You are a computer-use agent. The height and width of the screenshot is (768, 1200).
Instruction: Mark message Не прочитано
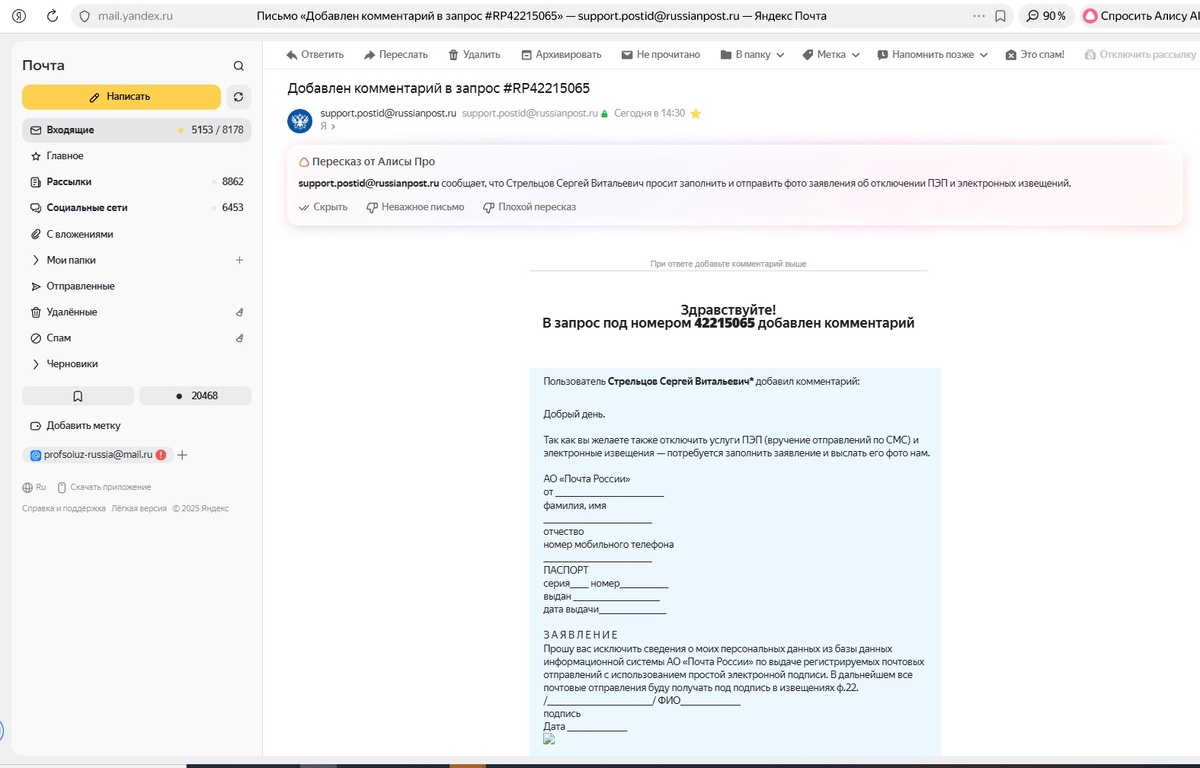click(660, 55)
